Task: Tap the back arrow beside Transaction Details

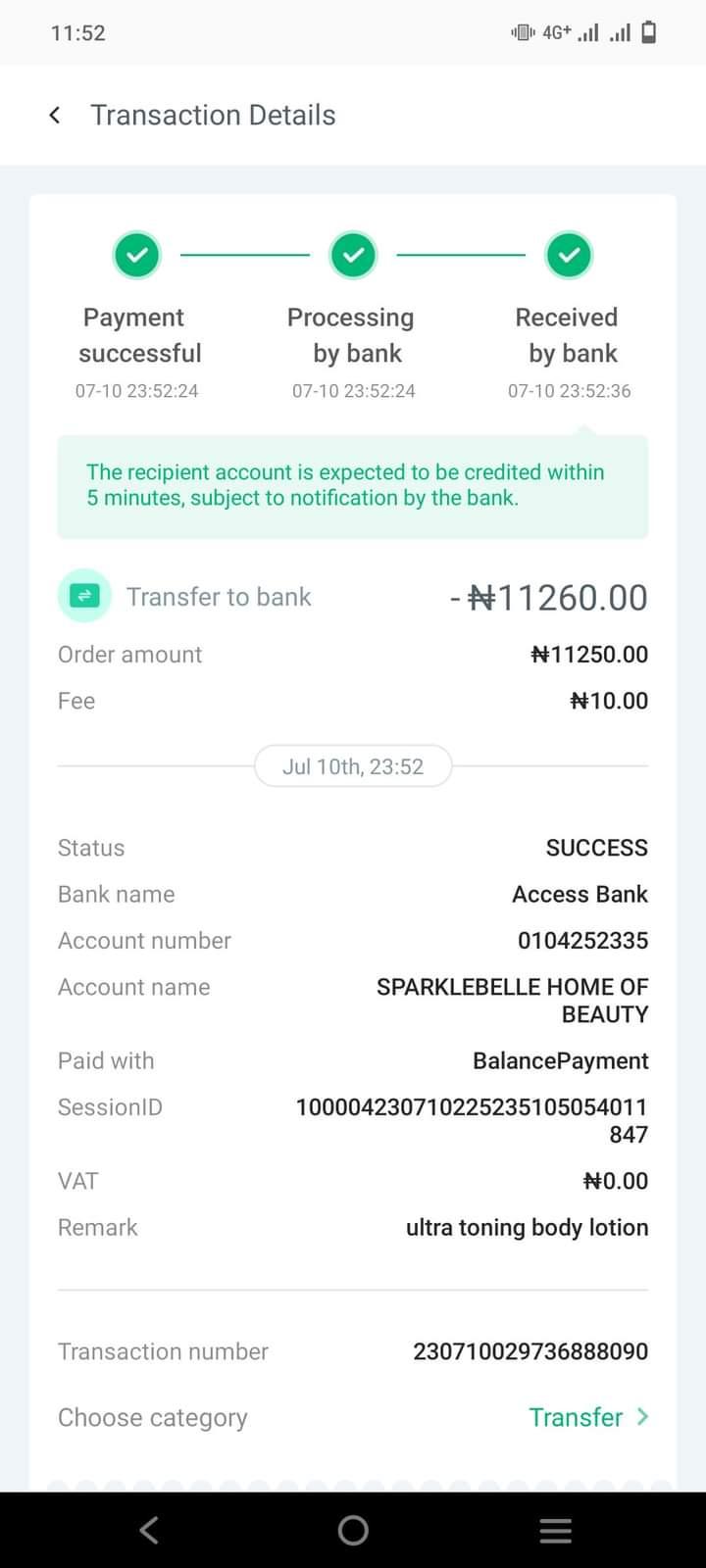Action: pos(55,116)
